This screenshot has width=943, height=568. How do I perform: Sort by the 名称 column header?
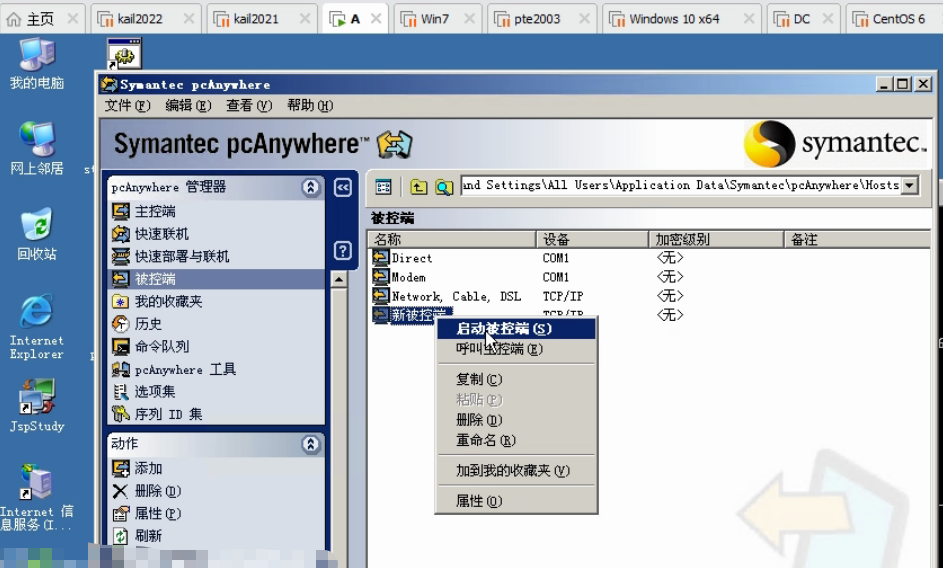(452, 239)
